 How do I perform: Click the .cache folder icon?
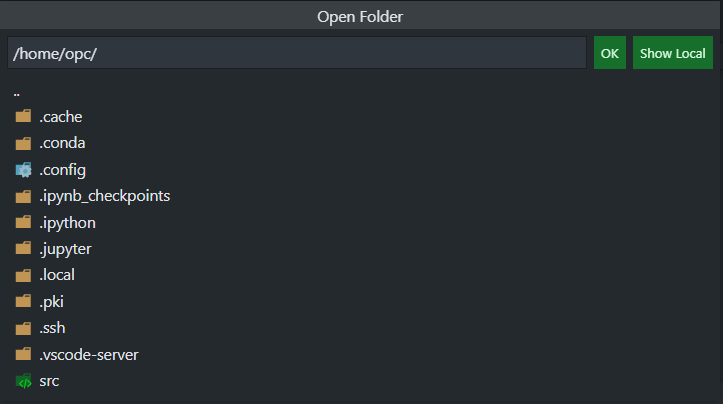(x=23, y=117)
